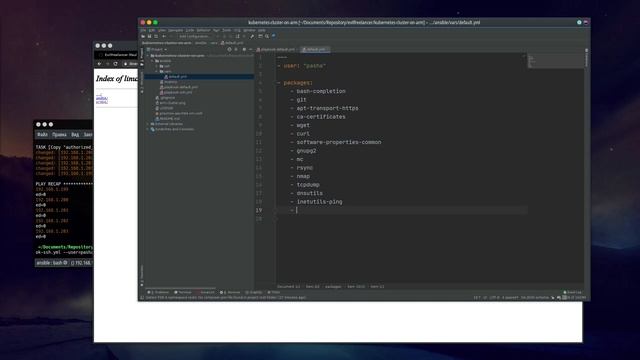
Task: Click the Open folder toolbar icon
Action: click(143, 36)
